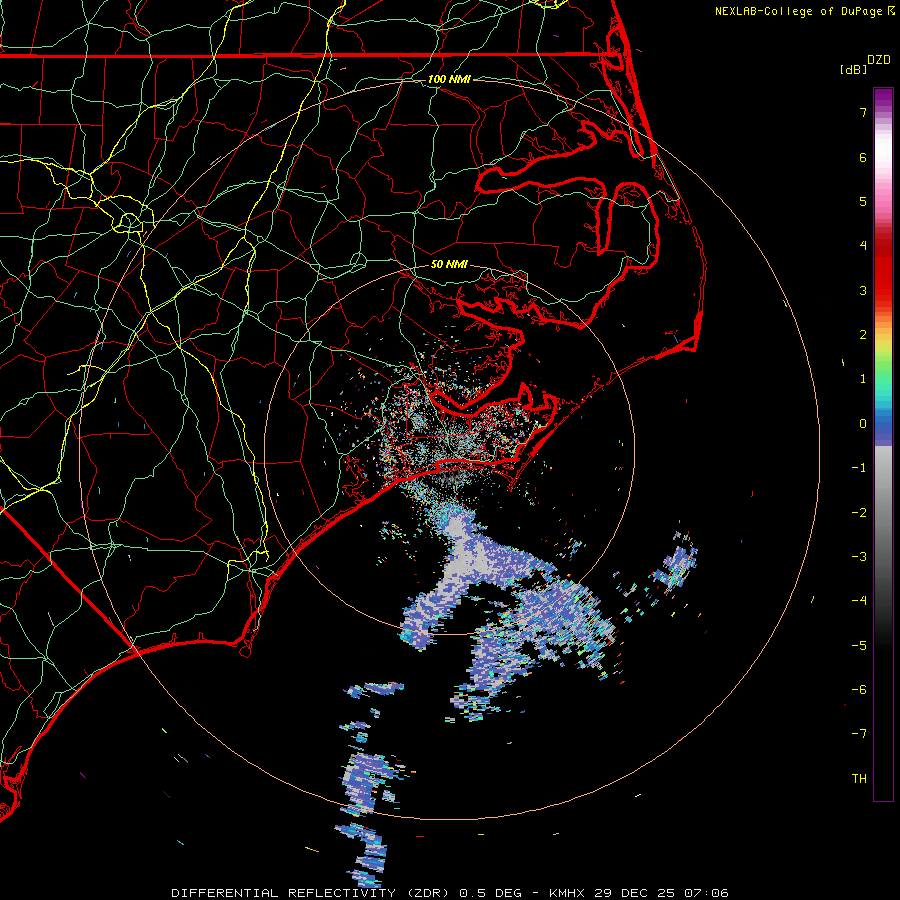Click the 'TH' threshold label on scale
Image resolution: width=900 pixels, height=900 pixels.
859,779
